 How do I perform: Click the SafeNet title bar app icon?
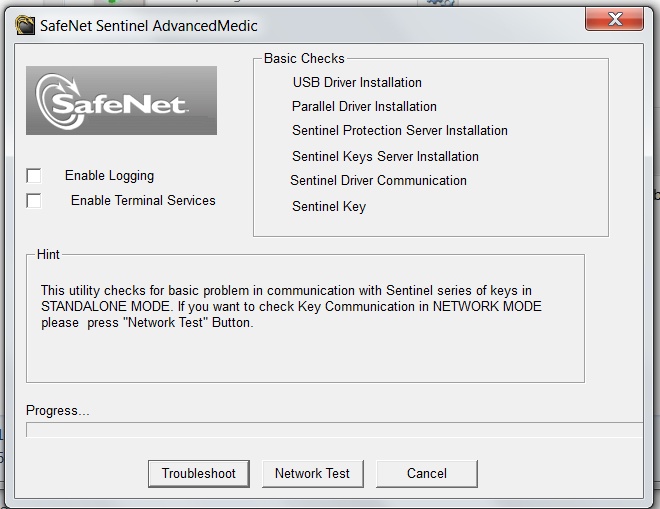coord(25,25)
